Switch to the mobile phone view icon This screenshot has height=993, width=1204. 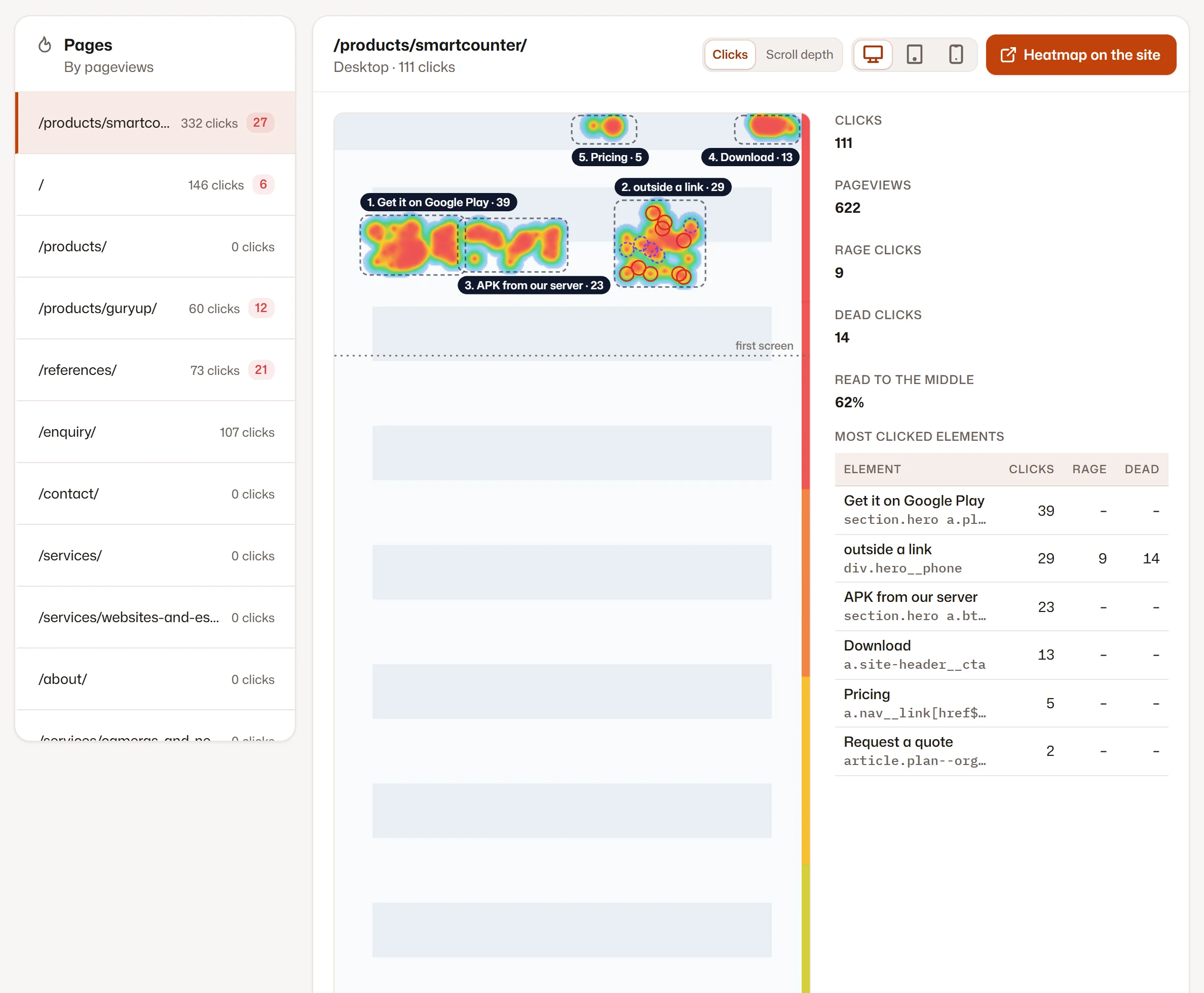coord(956,55)
